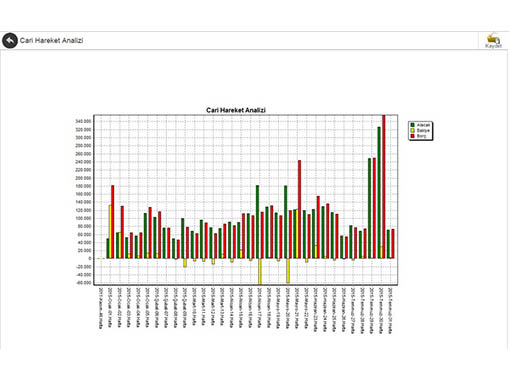Screen dimensions: 510x380
Task: Click the 'Cari Hareket Analizi' header title
Action: [51, 40]
